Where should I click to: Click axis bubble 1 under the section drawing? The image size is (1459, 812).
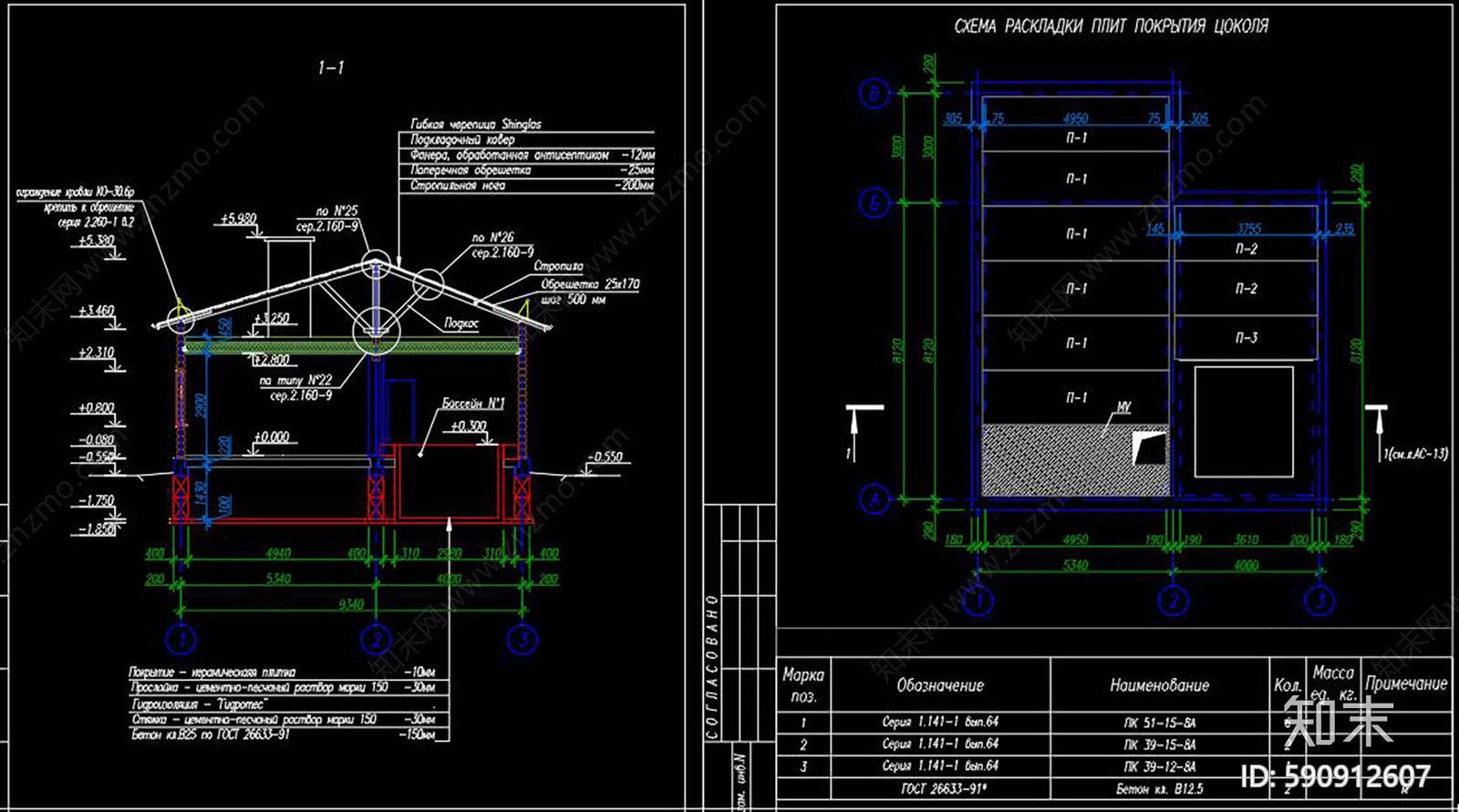tap(181, 640)
